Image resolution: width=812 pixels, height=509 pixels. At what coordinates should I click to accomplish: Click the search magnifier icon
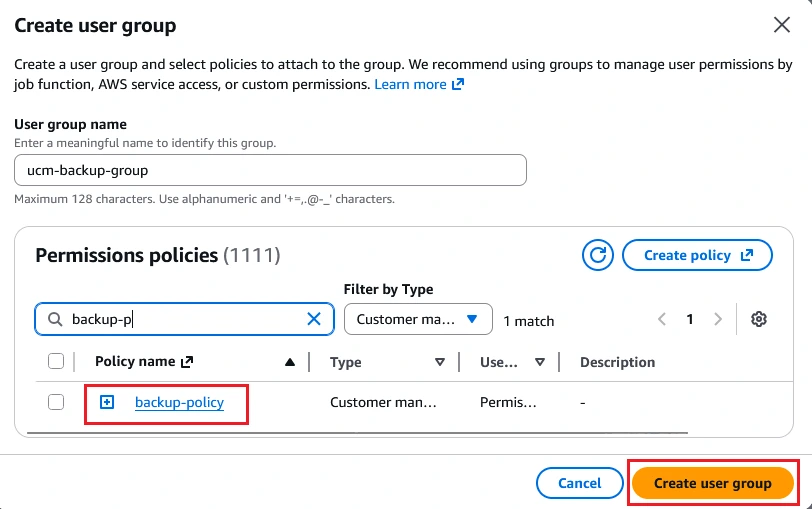55,319
